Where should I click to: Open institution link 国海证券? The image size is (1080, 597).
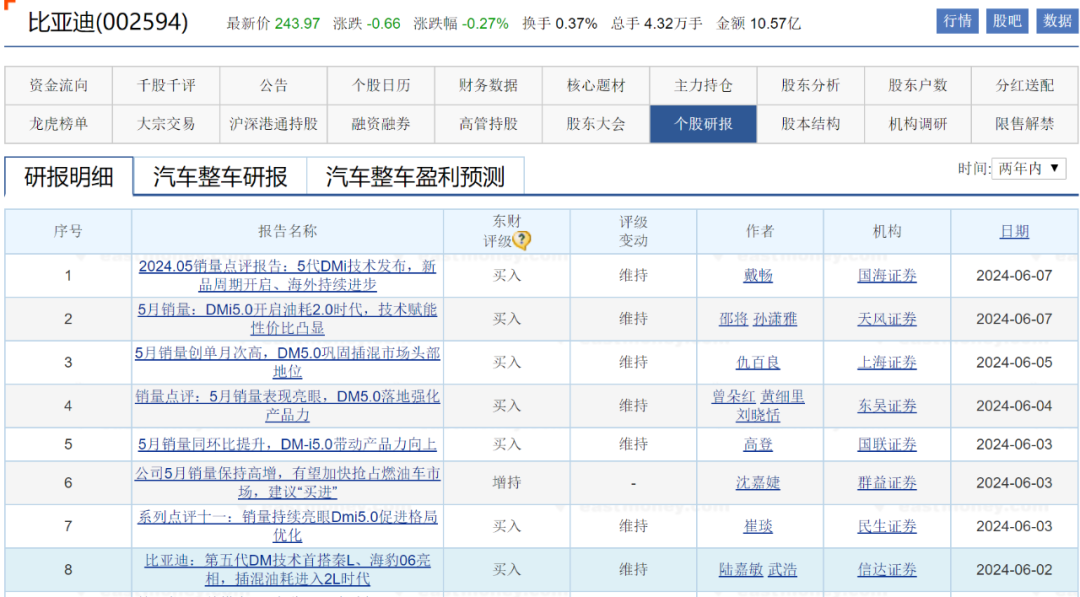tap(887, 275)
